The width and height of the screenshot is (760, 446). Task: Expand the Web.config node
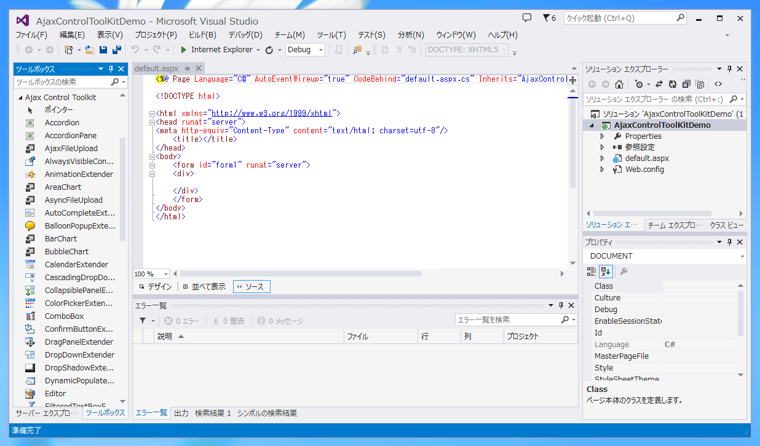coord(602,170)
